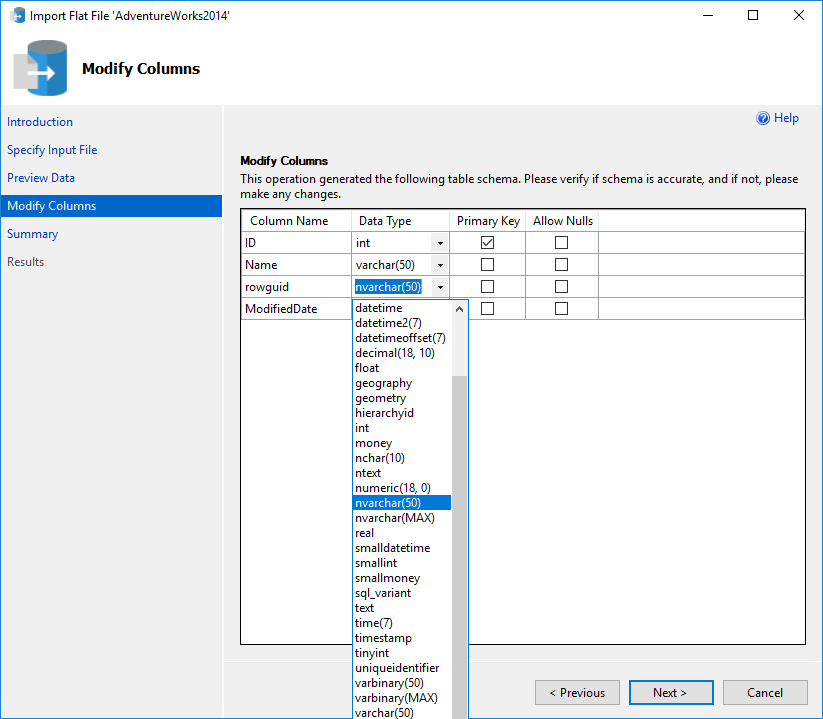Expand the data type dropdown for ID
Screen dimensions: 823x719
pyautogui.click(x=440, y=243)
